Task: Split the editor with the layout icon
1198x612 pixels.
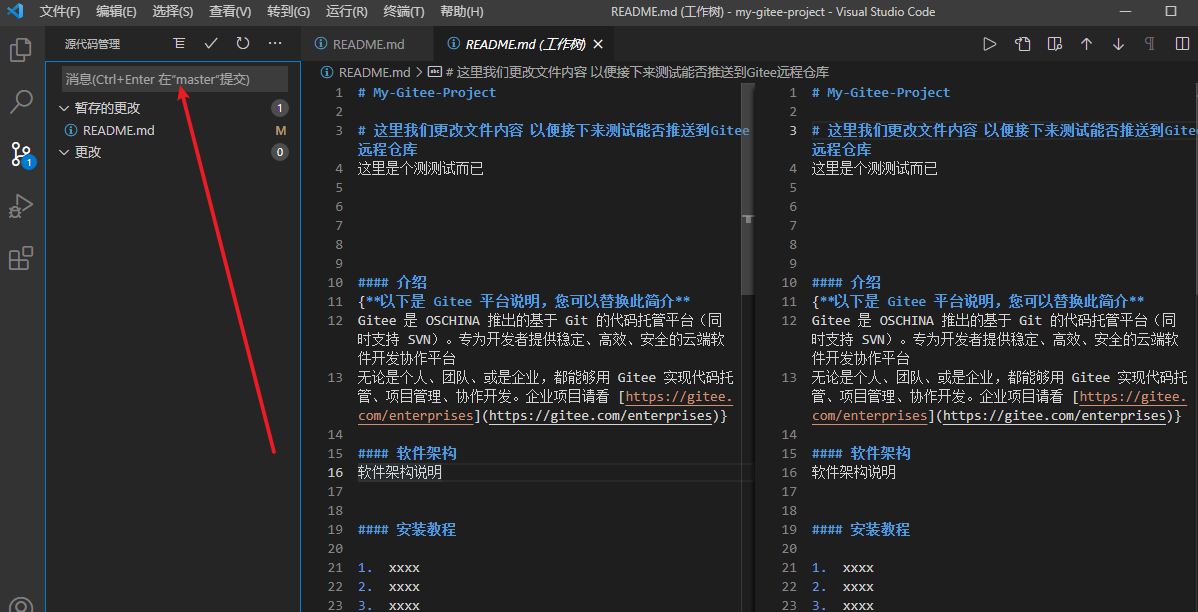Action: pyautogui.click(x=1182, y=44)
